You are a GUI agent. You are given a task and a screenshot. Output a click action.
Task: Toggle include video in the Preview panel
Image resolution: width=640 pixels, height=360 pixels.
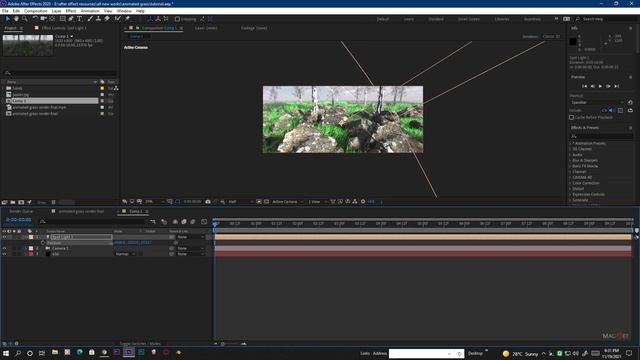[604, 111]
